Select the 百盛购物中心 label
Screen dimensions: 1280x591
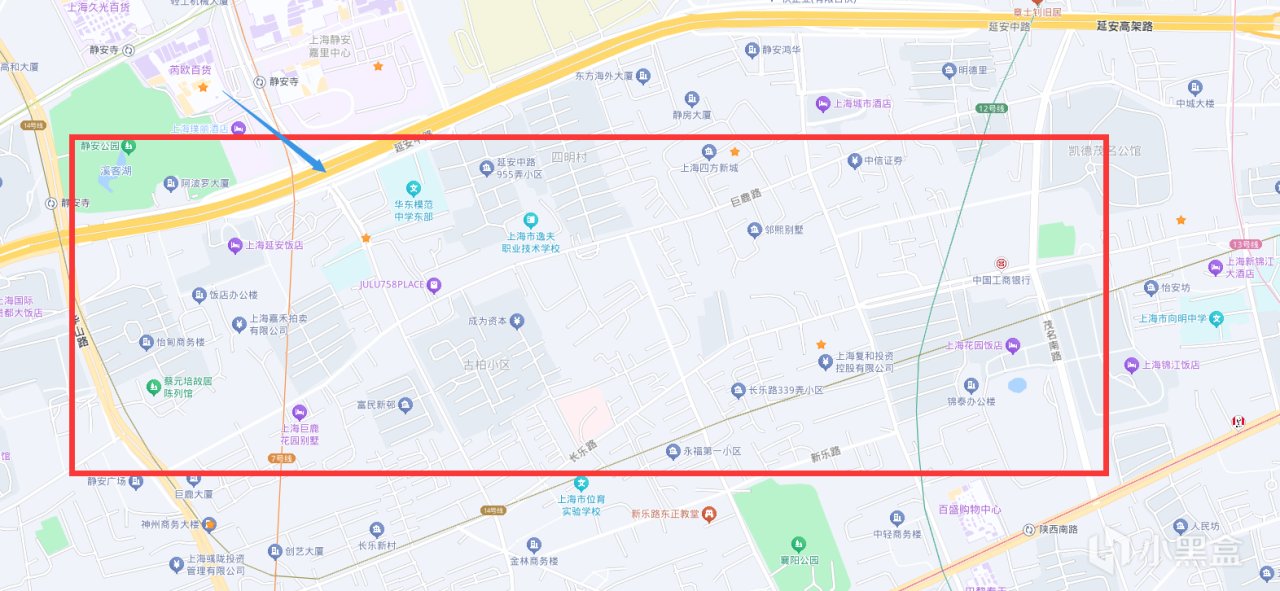point(969,509)
